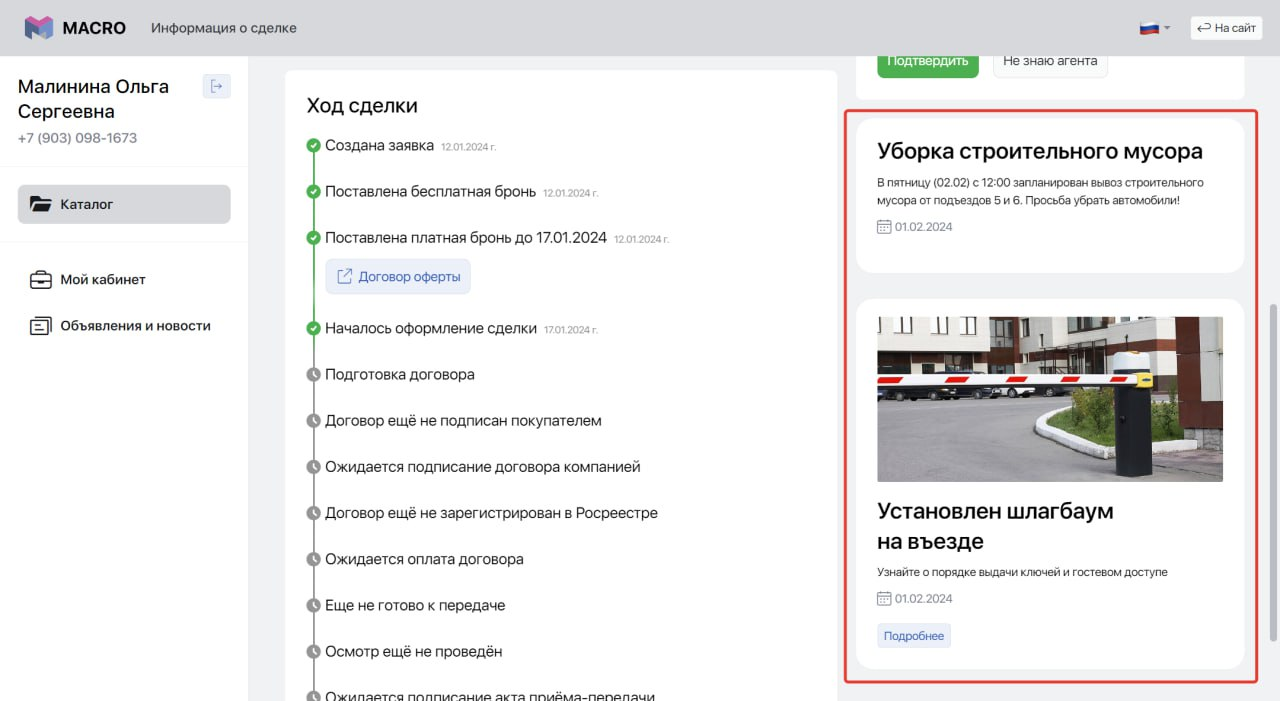The width and height of the screenshot is (1280, 701).
Task: Click the Каталог folder icon
Action: coord(40,204)
